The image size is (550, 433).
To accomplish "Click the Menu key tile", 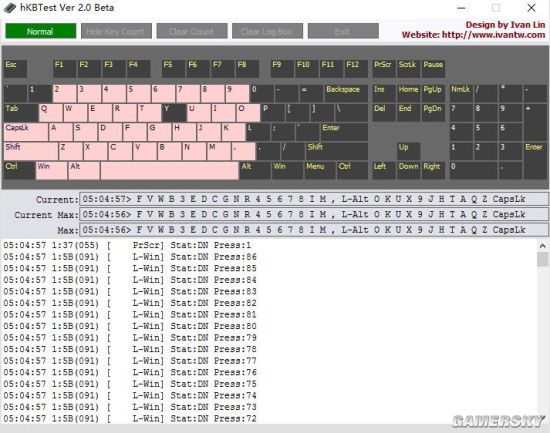I will pyautogui.click(x=320, y=171).
